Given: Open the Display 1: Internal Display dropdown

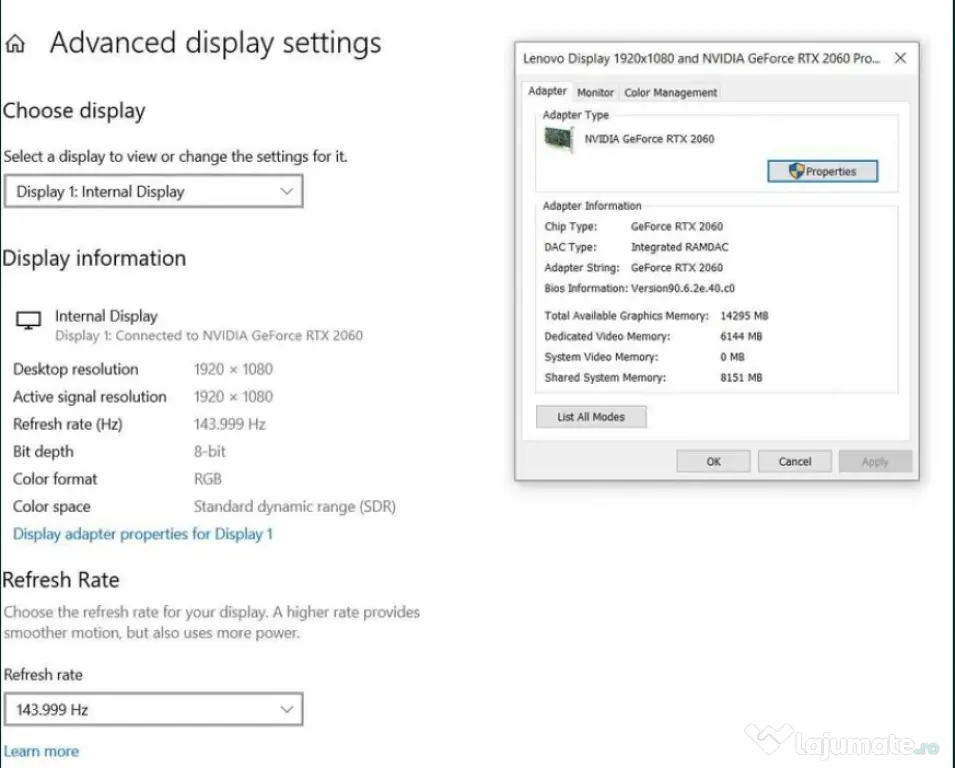Looking at the screenshot, I should [153, 191].
